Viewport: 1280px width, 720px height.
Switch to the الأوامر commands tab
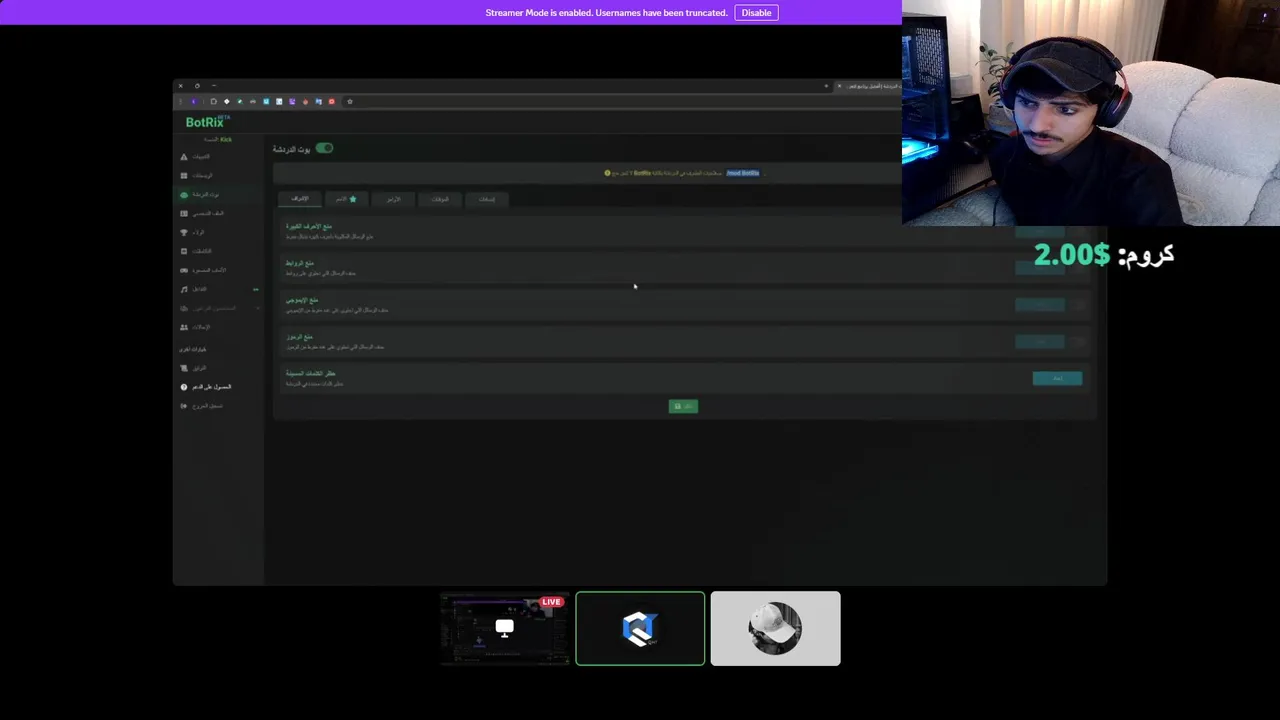coord(393,199)
